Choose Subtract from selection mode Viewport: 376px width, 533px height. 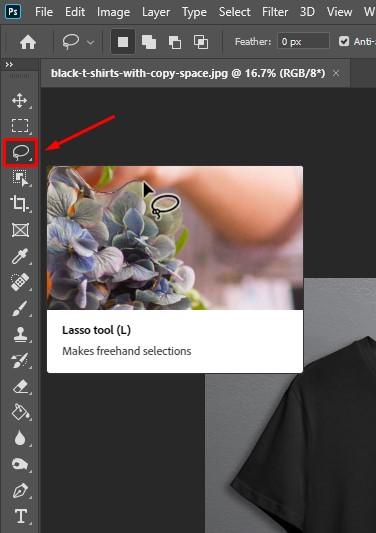pyautogui.click(x=175, y=42)
